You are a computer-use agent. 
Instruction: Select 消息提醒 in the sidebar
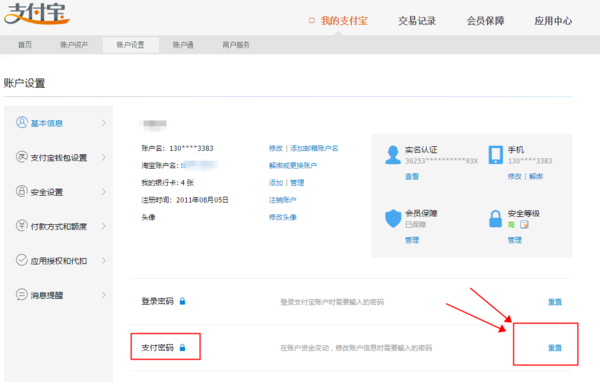[x=47, y=295]
